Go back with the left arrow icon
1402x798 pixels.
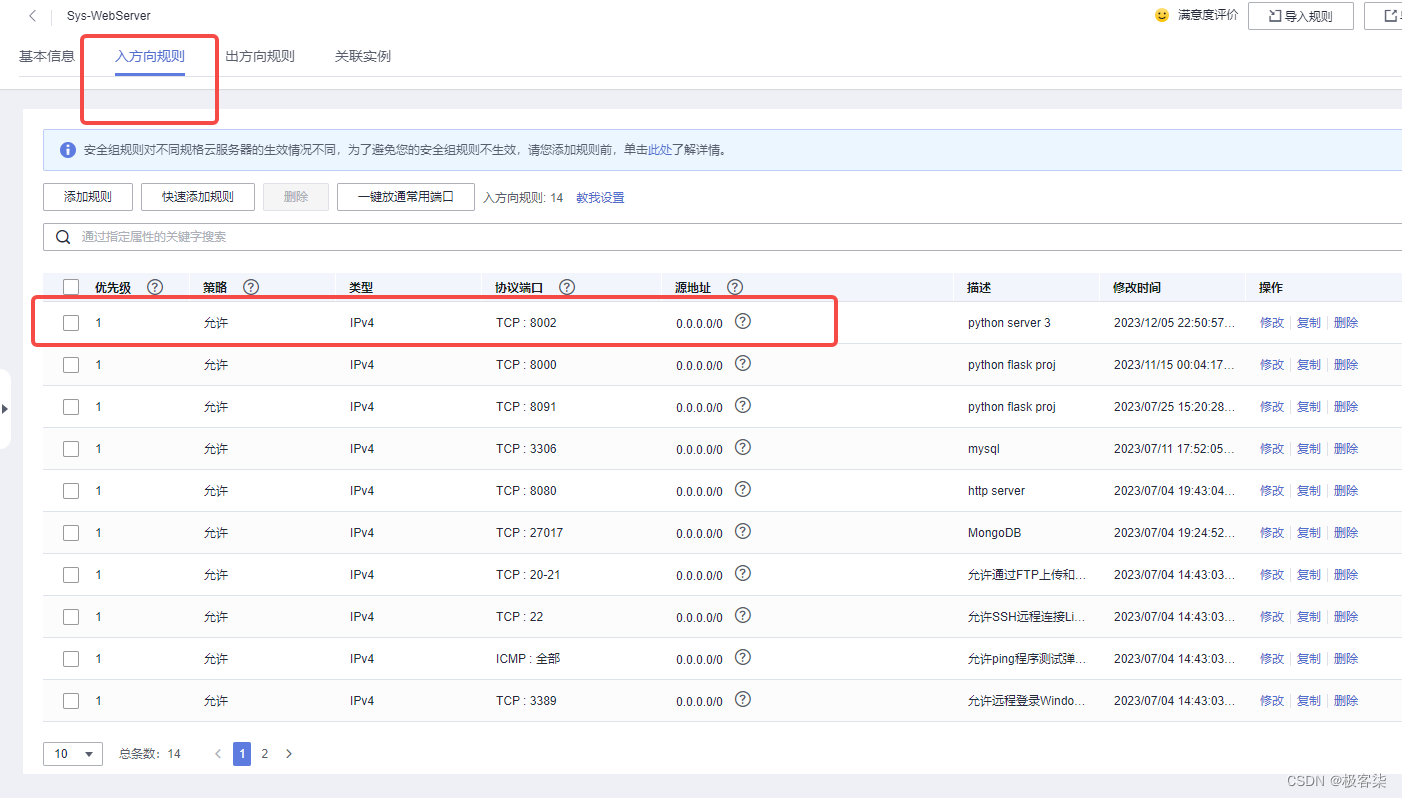pos(32,16)
